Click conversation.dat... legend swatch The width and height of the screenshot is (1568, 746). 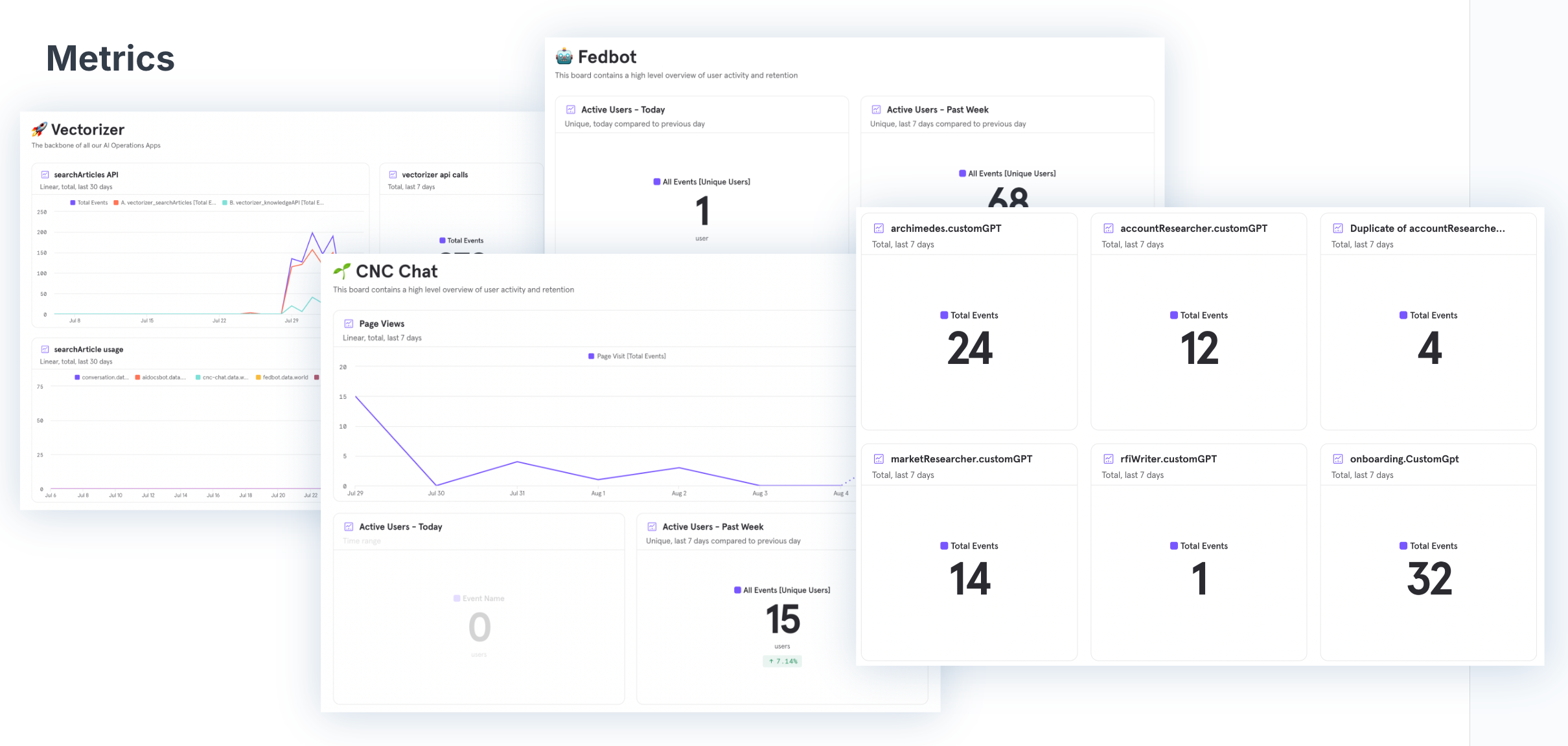pos(77,378)
